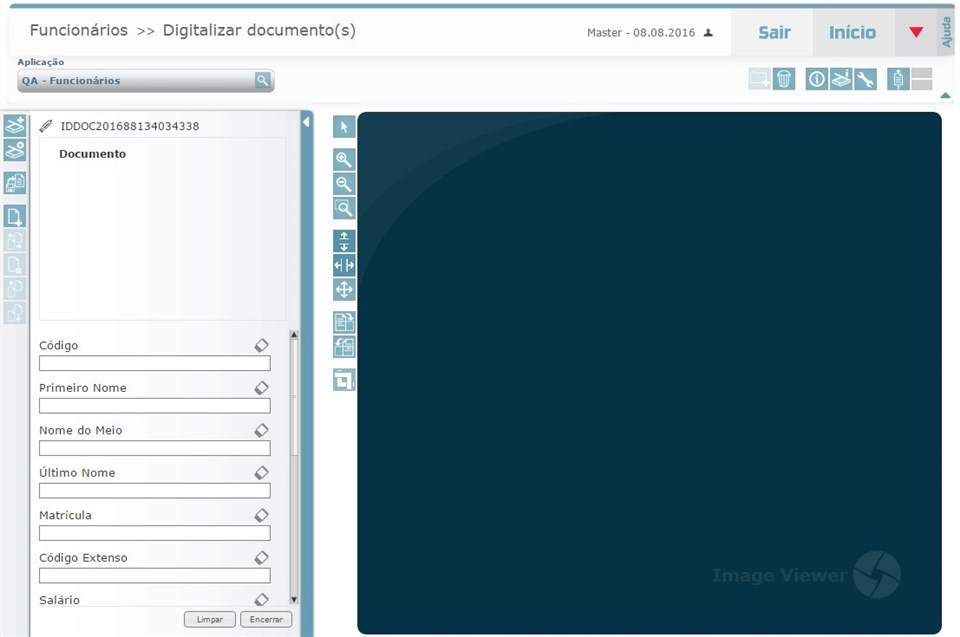Go to Início

852,31
